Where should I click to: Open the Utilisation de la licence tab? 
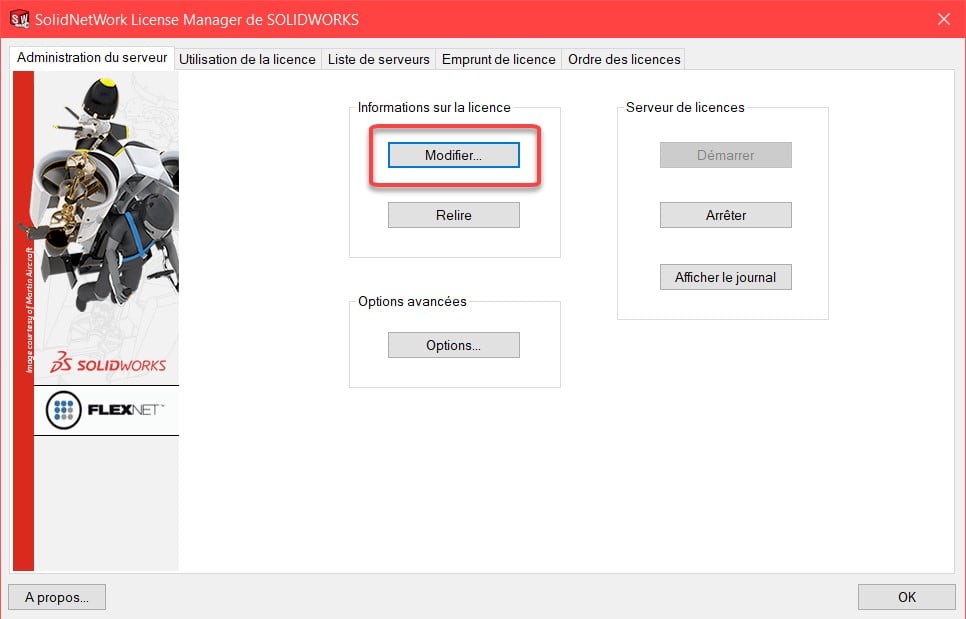coord(247,59)
